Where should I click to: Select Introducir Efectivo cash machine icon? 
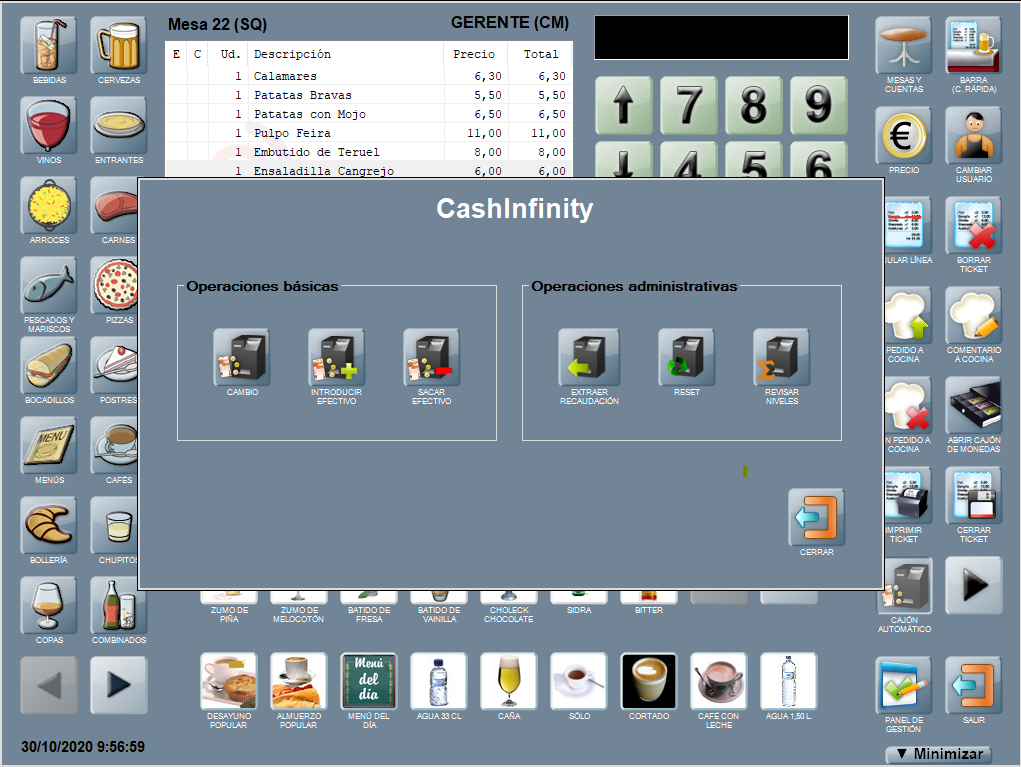pyautogui.click(x=336, y=358)
